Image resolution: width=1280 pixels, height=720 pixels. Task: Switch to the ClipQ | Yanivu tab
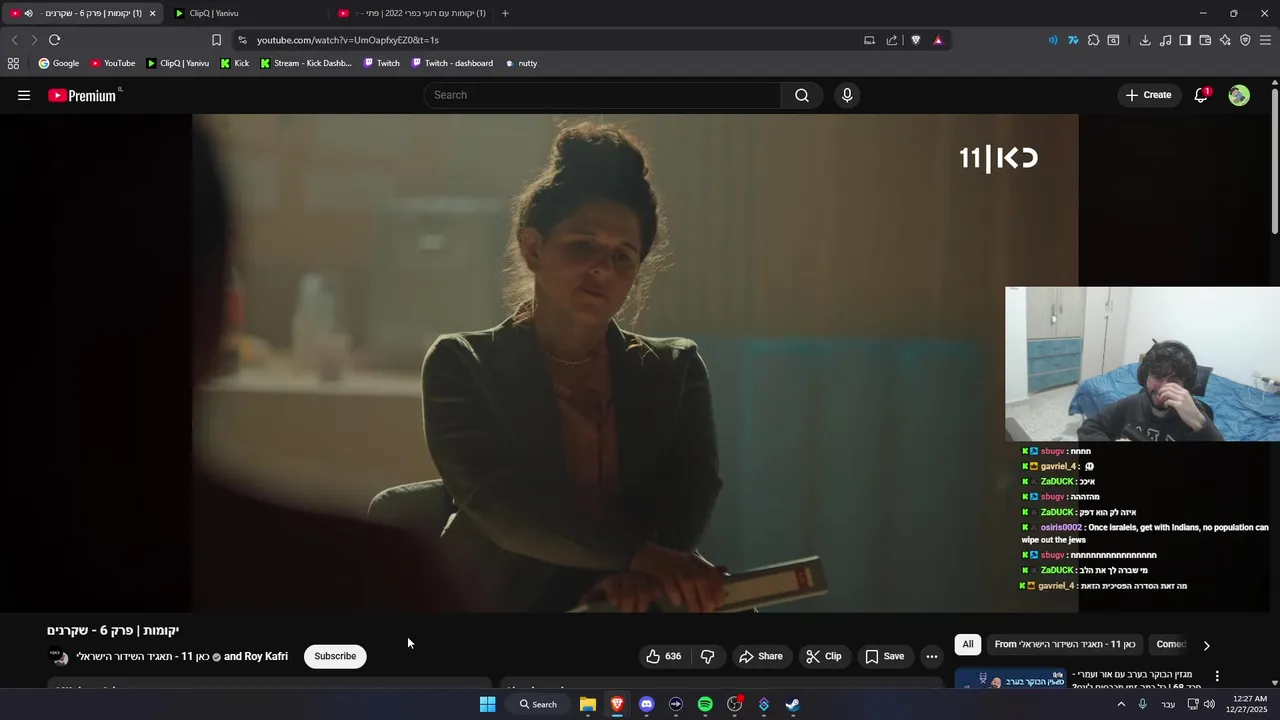click(249, 13)
